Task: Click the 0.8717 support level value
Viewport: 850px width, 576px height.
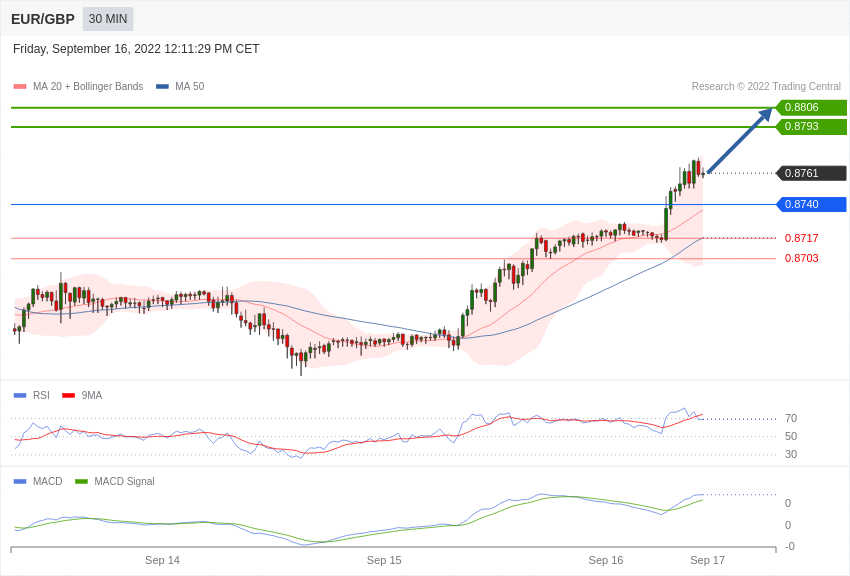Action: 802,238
